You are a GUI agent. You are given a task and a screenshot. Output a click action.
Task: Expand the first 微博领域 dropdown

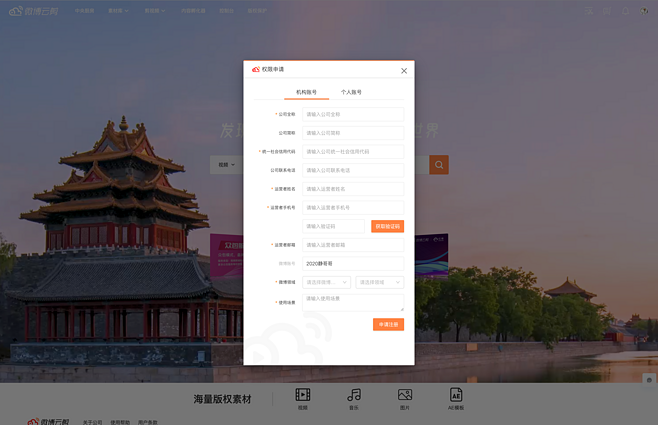point(326,282)
